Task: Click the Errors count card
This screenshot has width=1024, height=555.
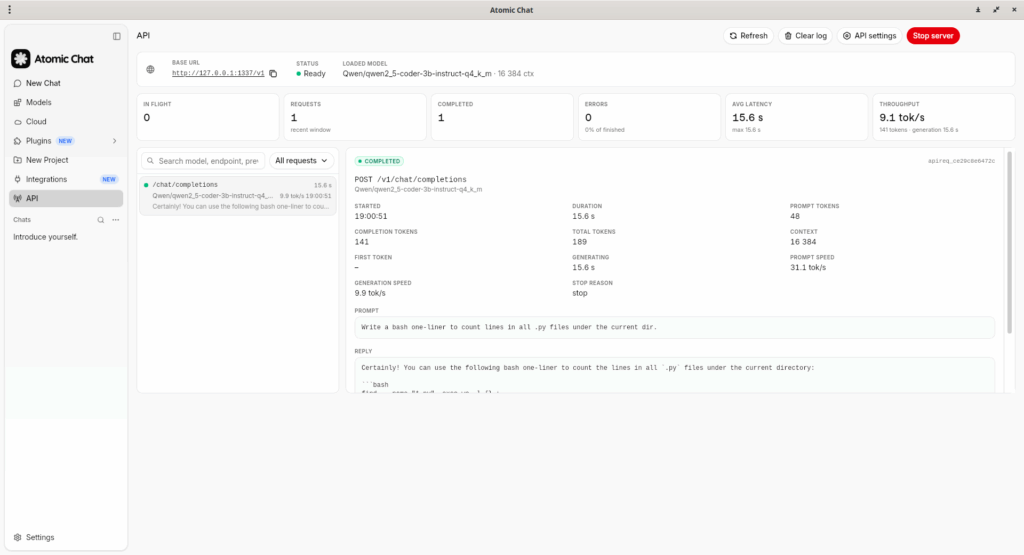Action: pyautogui.click(x=649, y=117)
